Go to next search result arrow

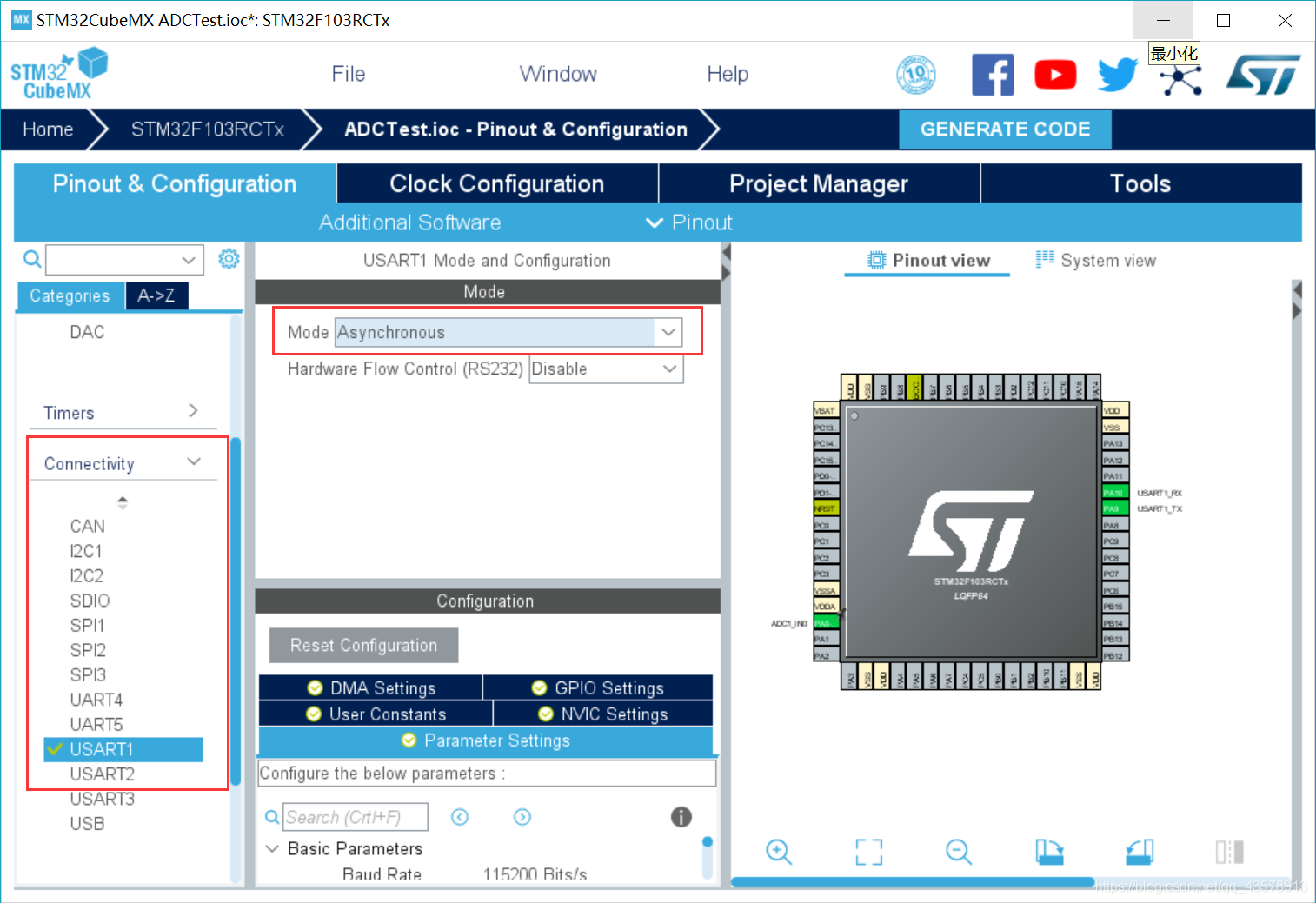click(522, 817)
